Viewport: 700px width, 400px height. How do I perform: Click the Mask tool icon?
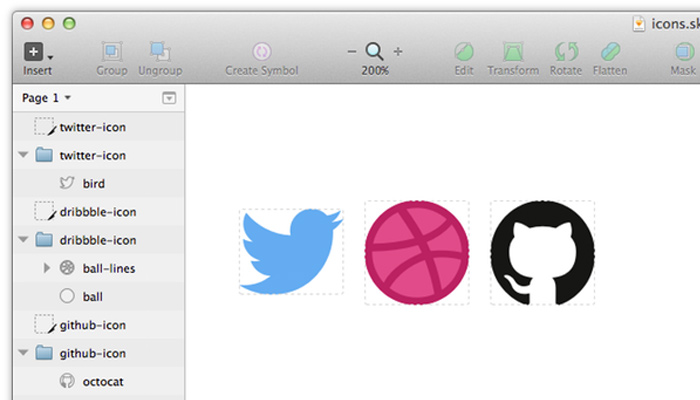pyautogui.click(x=683, y=52)
